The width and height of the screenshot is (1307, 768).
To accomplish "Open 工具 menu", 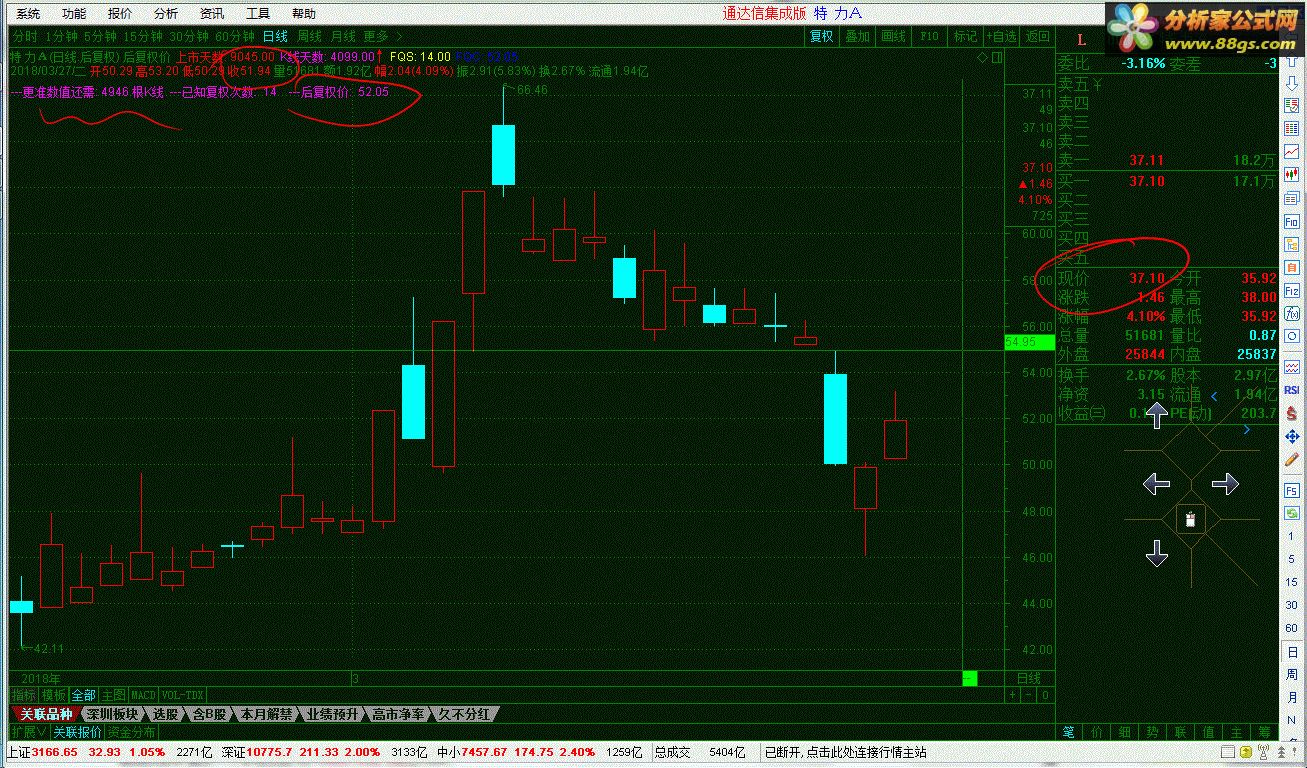I will (258, 14).
